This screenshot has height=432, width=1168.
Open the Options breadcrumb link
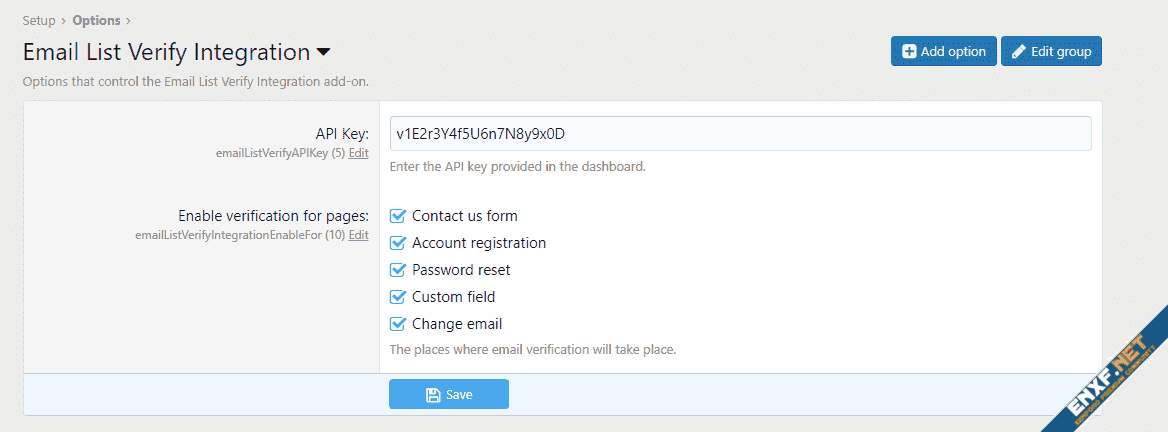96,20
